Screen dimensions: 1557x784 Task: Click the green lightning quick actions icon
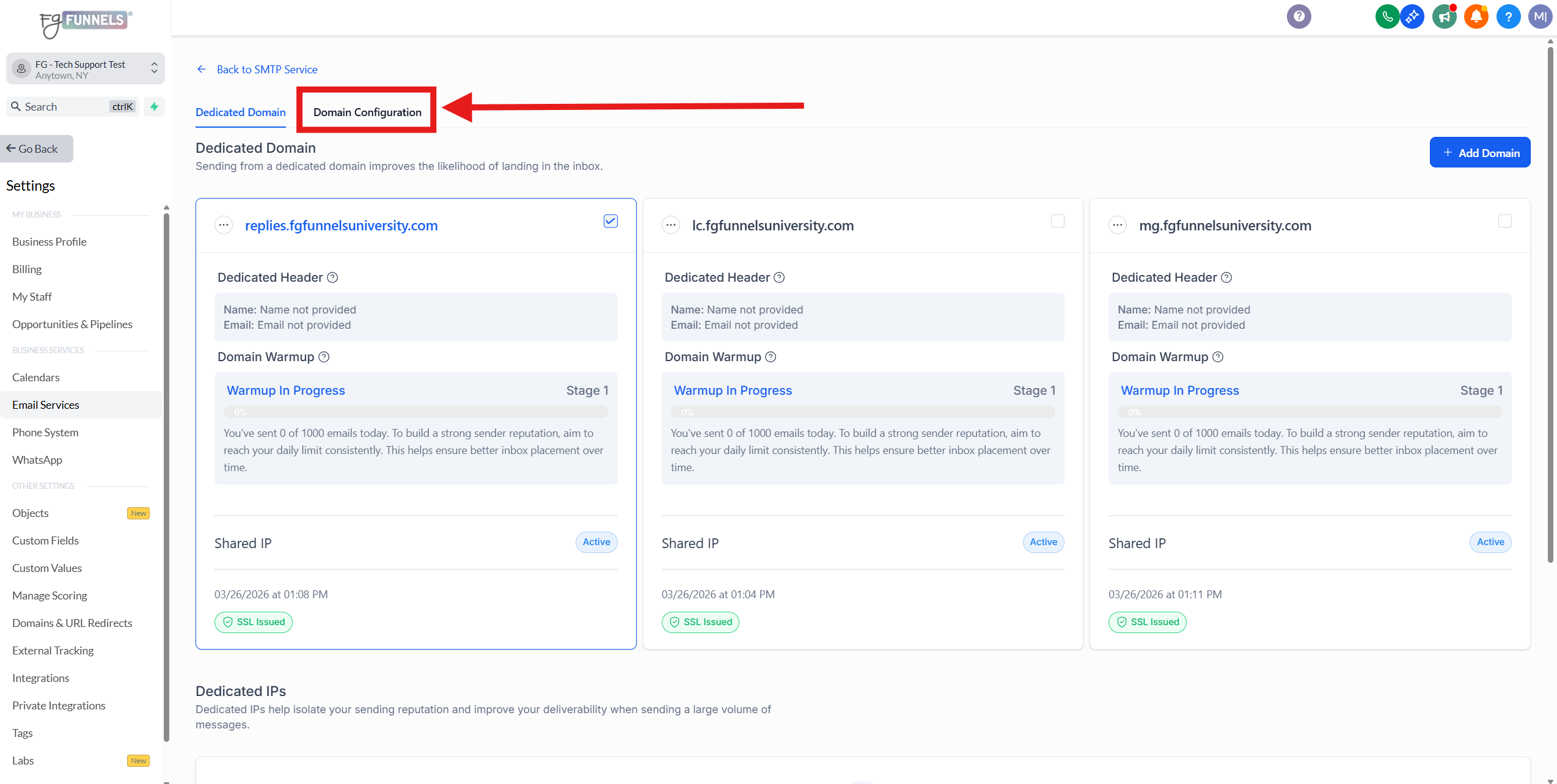coord(155,106)
